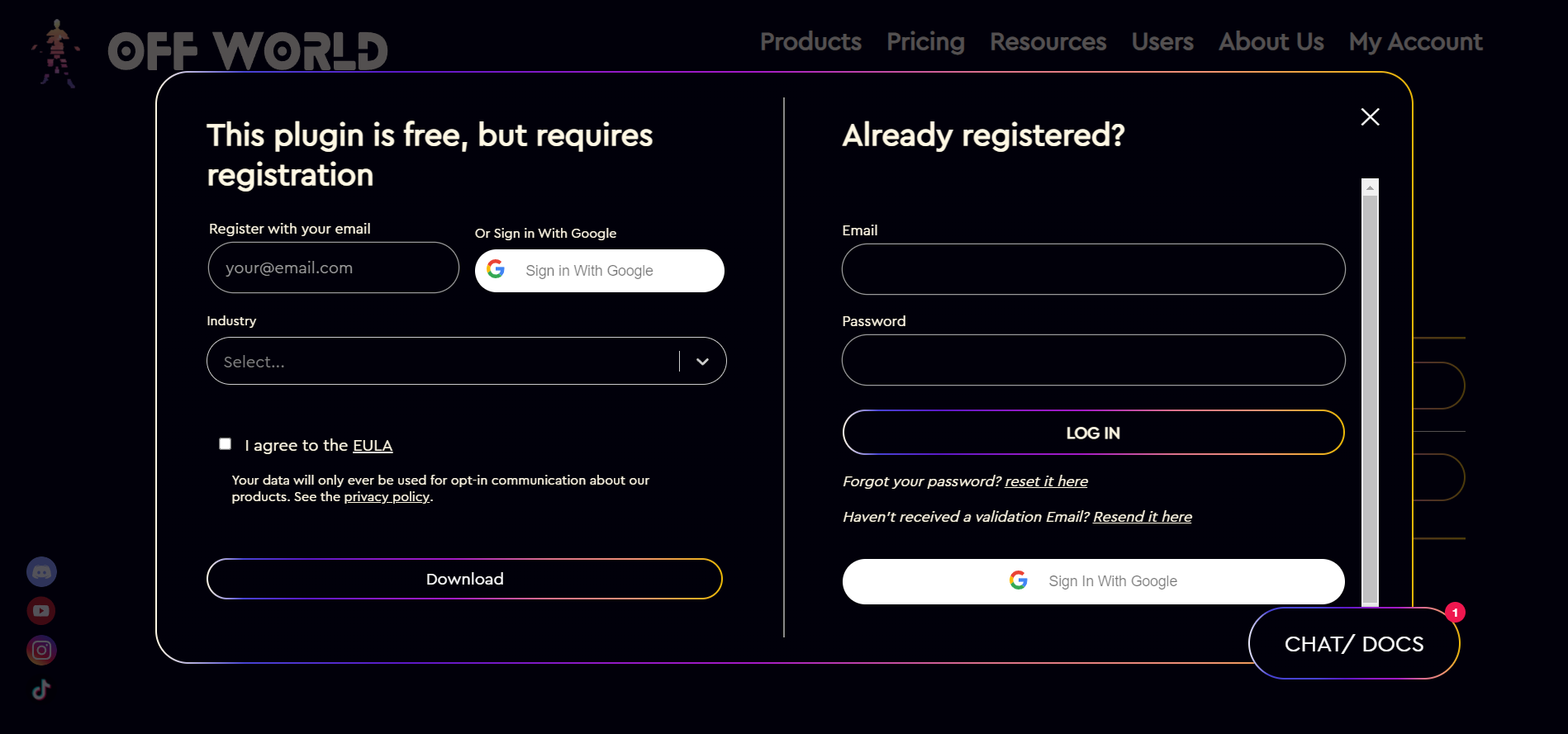Open the Products menu
Screen dimensions: 1568x734
810,41
